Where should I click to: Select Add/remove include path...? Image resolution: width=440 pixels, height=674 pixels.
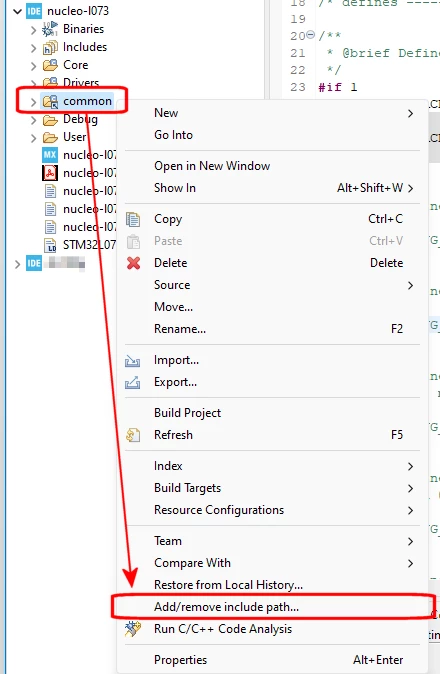pos(272,607)
